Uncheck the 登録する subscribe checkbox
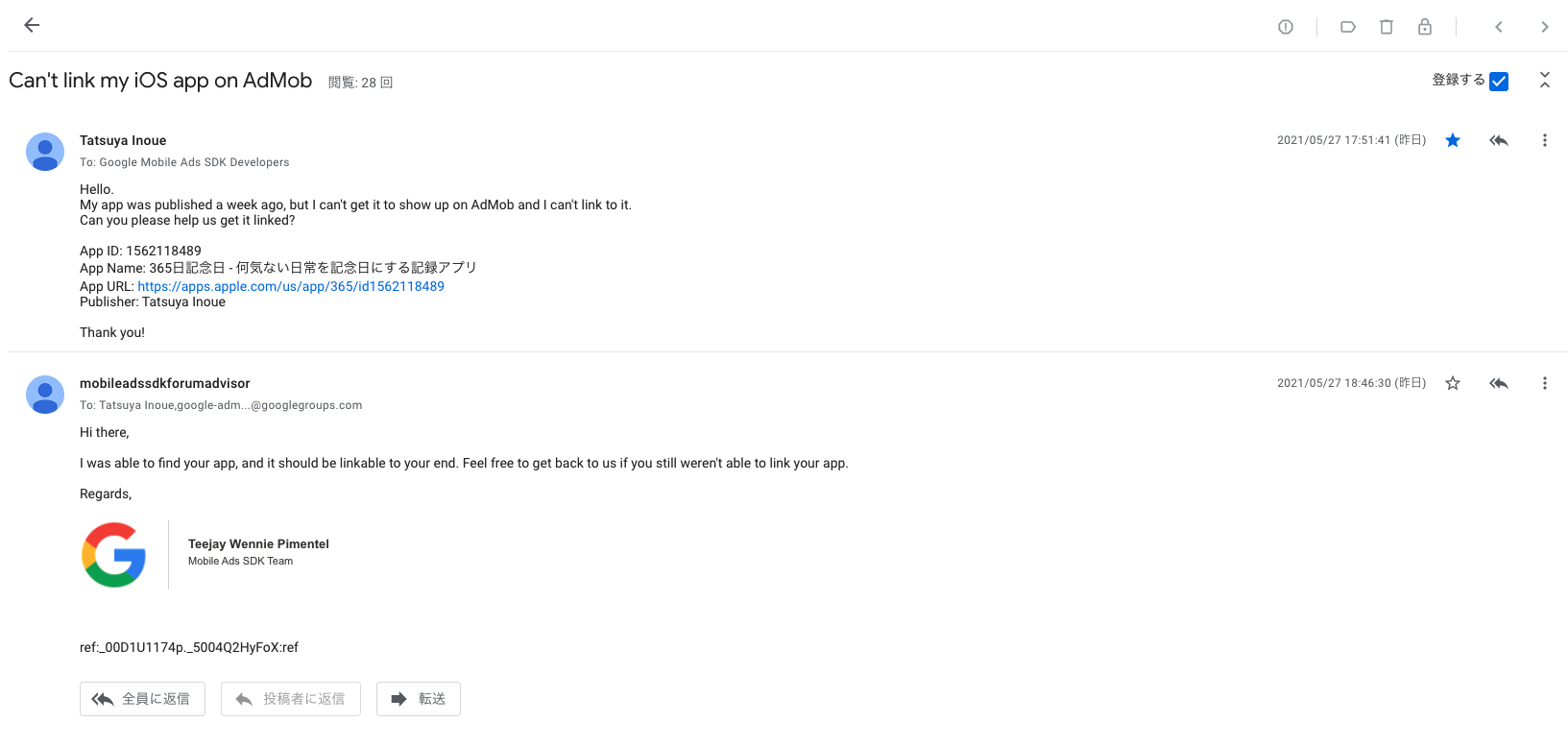 point(1499,82)
